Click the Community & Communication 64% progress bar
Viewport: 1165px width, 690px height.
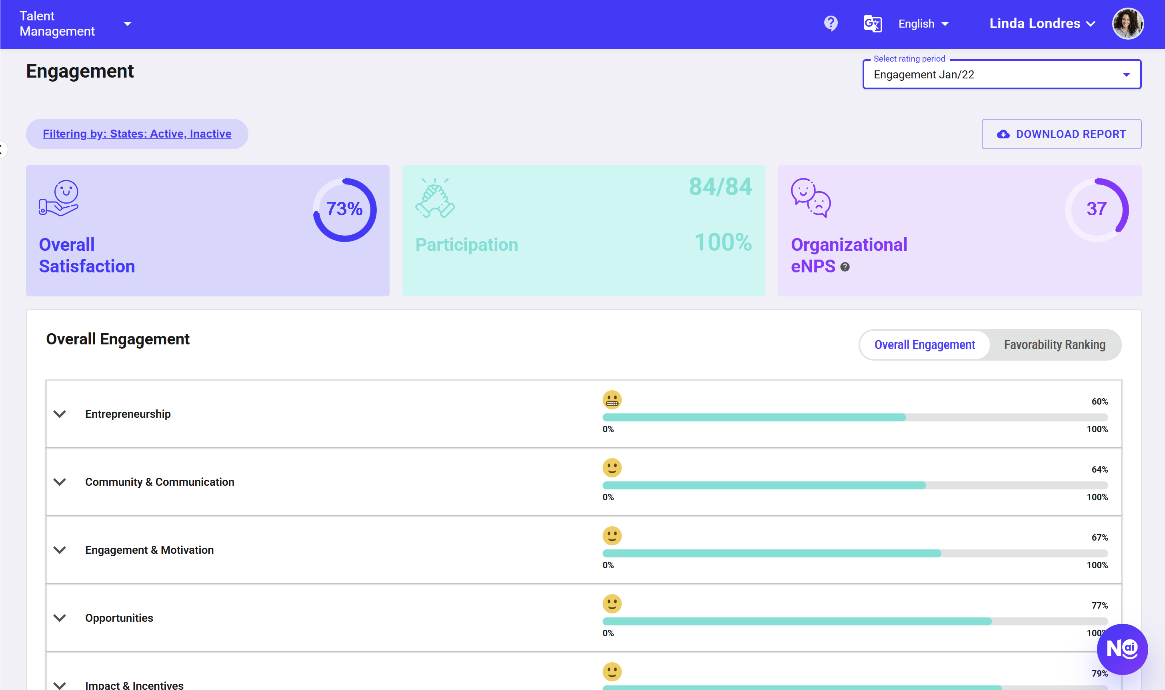(x=855, y=485)
